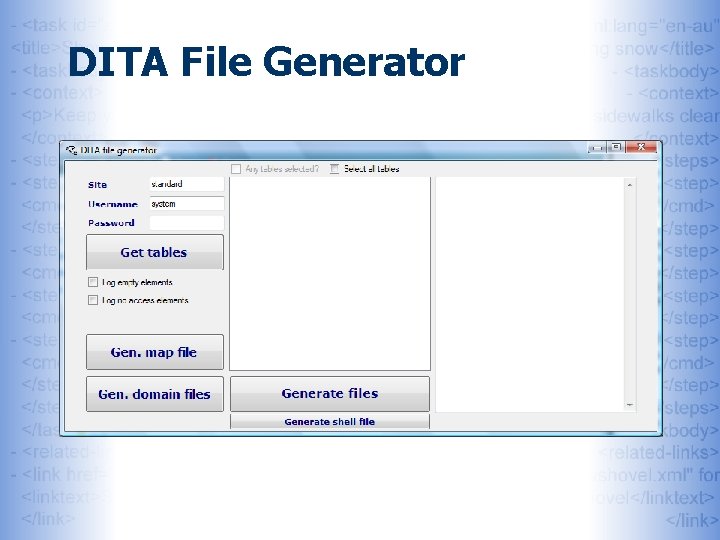The width and height of the screenshot is (720, 540).
Task: Minimize the DITA file generator window
Action: click(x=597, y=148)
